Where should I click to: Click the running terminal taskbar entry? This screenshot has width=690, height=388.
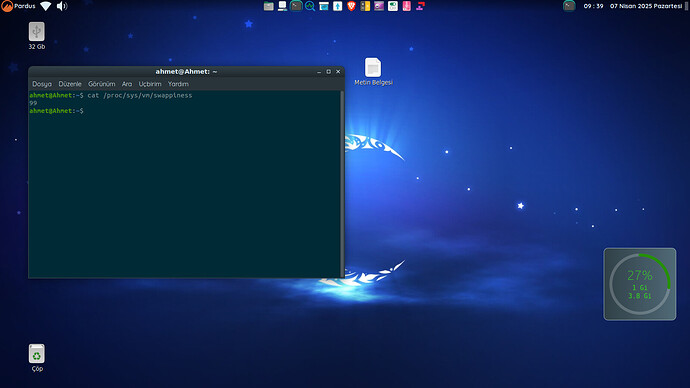click(x=569, y=6)
